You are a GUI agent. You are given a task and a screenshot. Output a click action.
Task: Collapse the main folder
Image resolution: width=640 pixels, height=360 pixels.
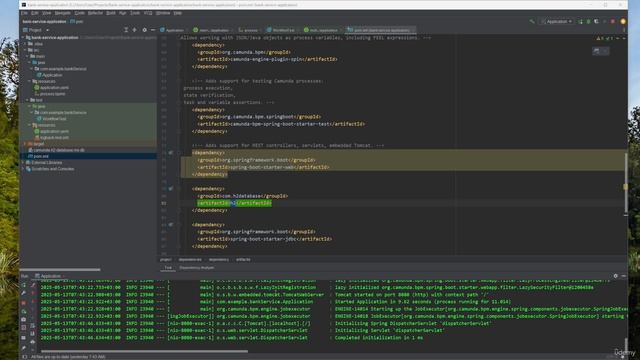(x=28, y=56)
